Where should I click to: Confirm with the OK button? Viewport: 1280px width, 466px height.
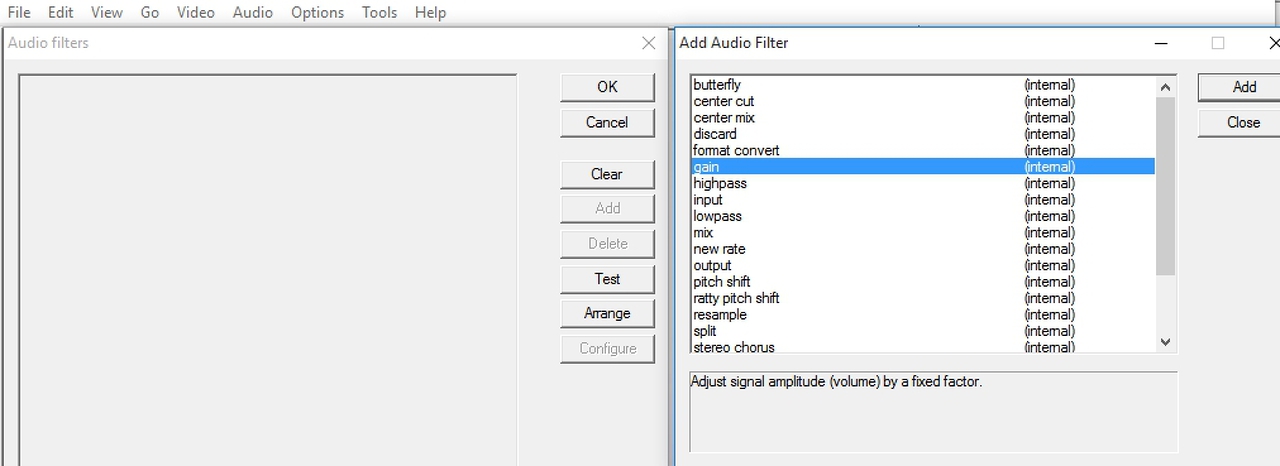[607, 87]
